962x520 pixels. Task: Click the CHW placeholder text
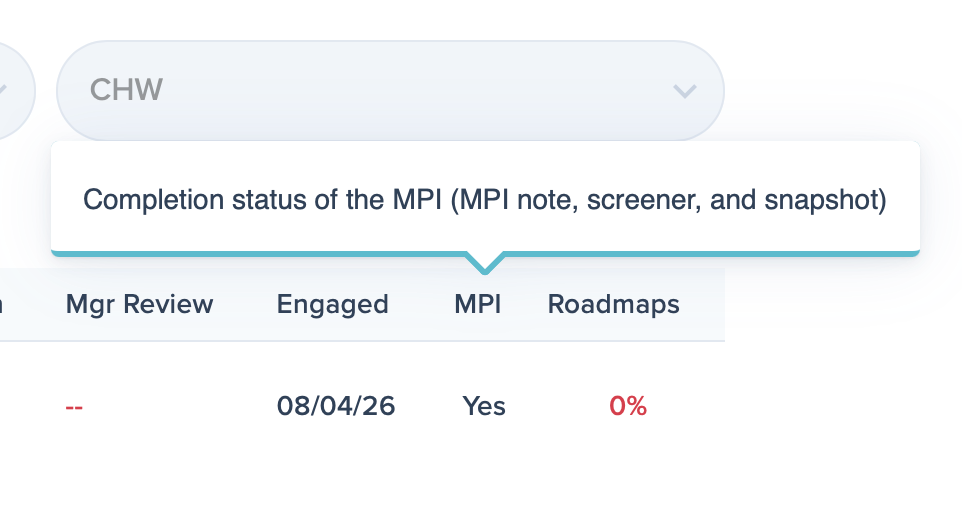click(126, 90)
